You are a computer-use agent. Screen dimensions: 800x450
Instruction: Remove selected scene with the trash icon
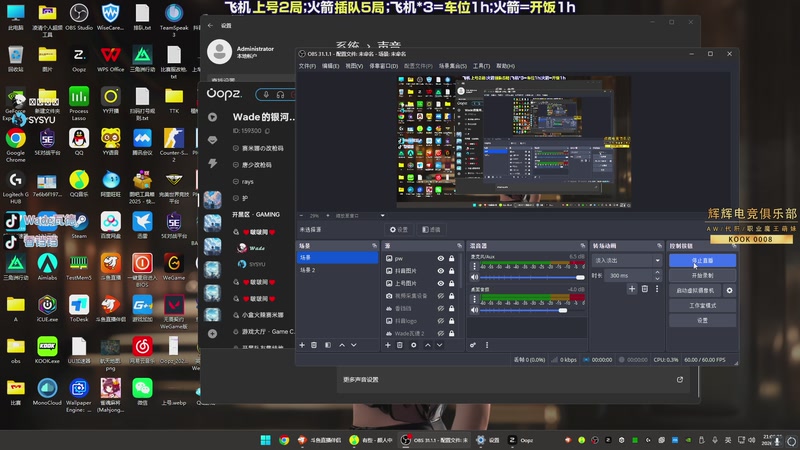pos(314,345)
